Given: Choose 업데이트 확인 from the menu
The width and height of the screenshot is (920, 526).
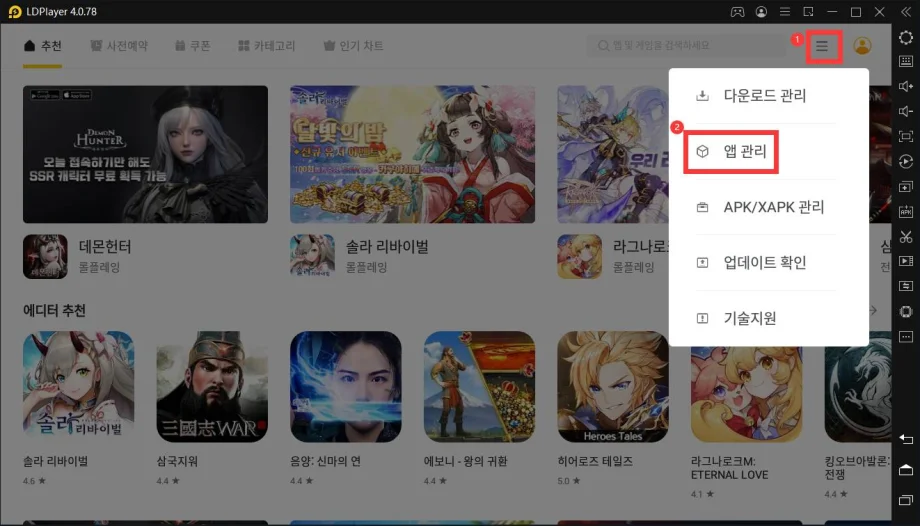Looking at the screenshot, I should click(765, 262).
